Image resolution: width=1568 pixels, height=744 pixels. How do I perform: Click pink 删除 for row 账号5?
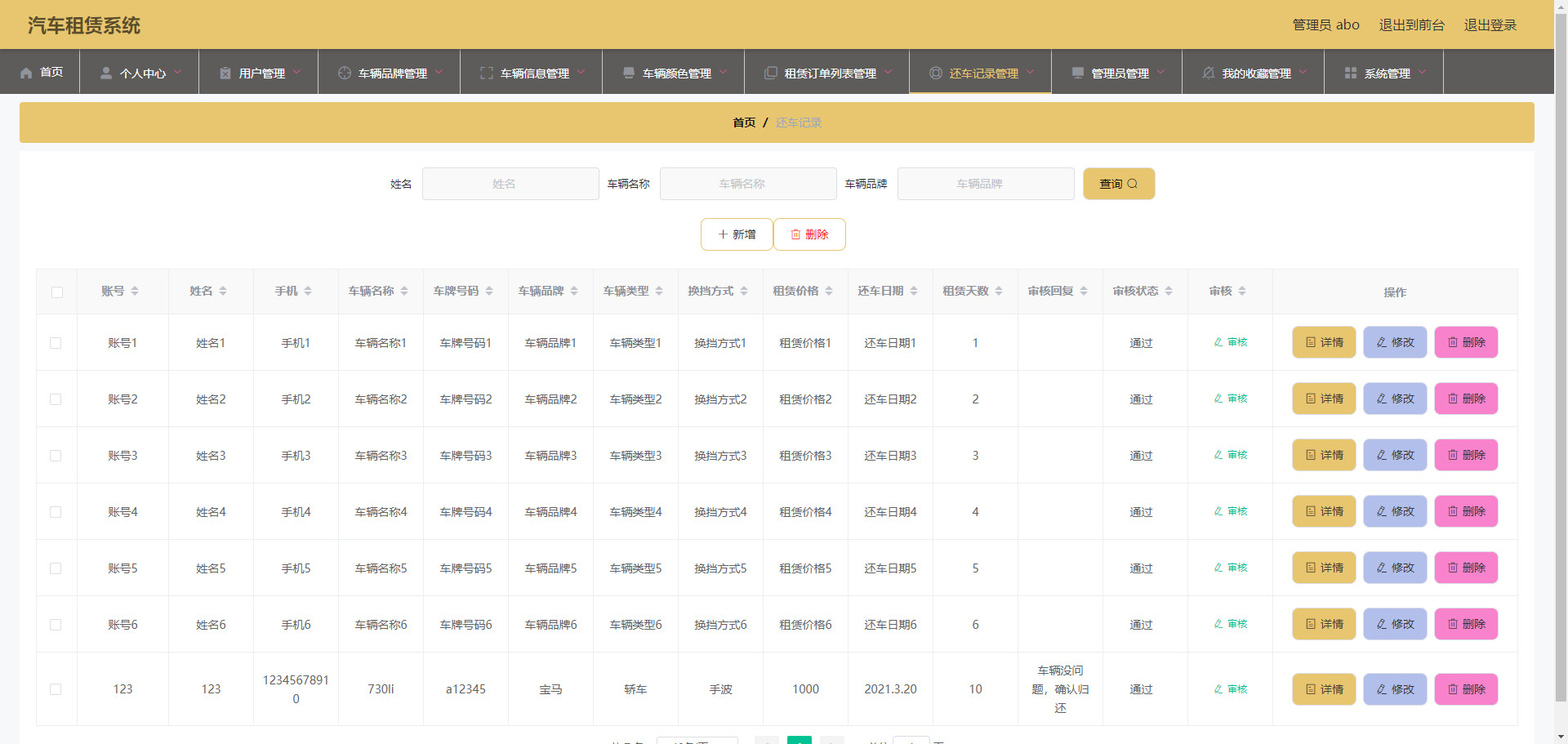pyautogui.click(x=1466, y=568)
